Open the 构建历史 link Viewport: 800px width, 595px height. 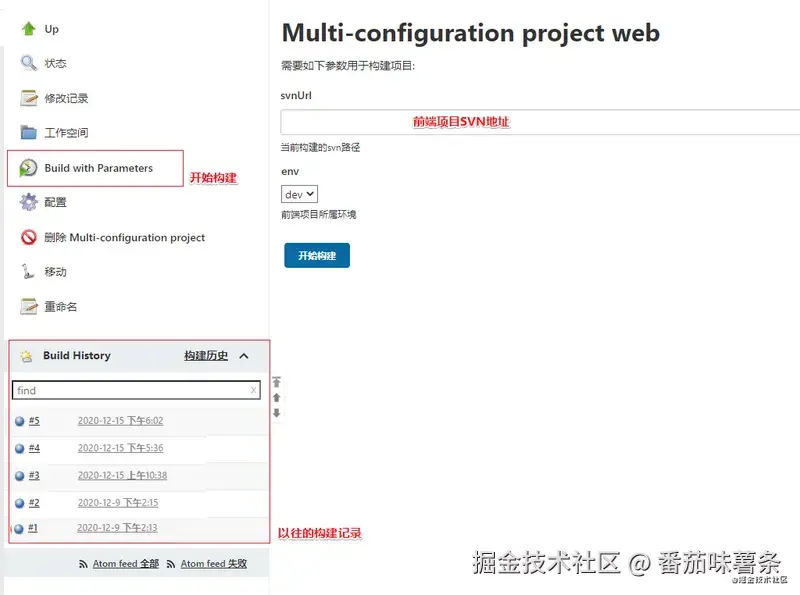point(206,356)
